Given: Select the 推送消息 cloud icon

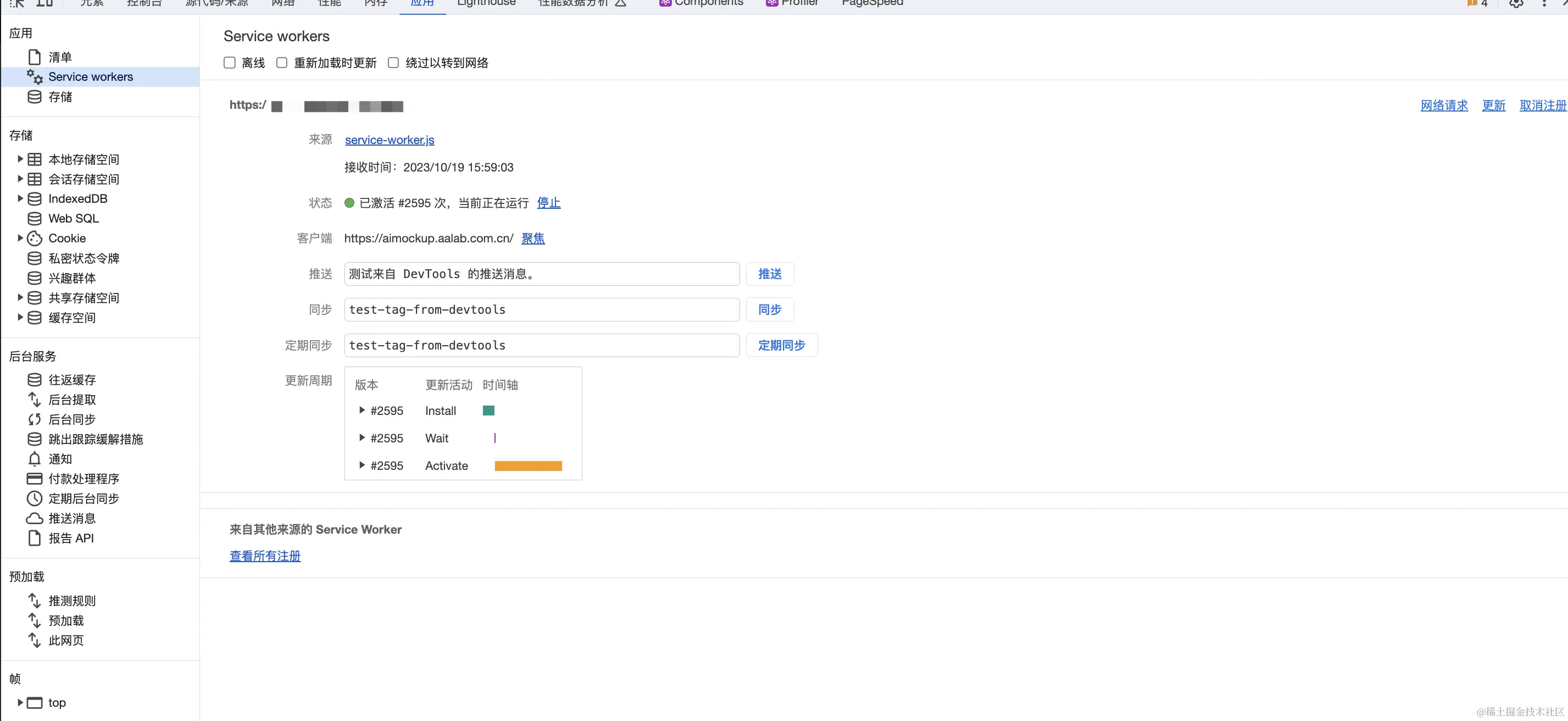Looking at the screenshot, I should 35,518.
